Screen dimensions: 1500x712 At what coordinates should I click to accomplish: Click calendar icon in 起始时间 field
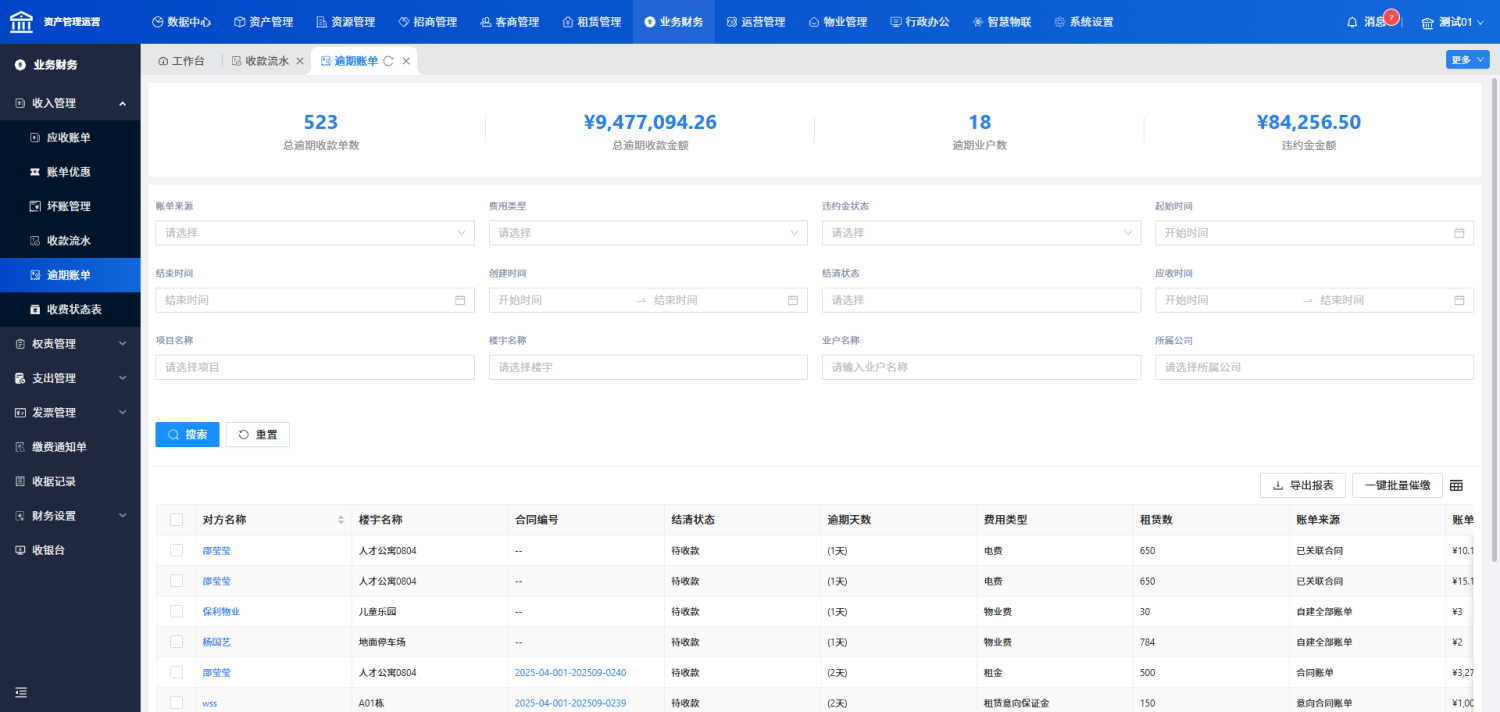click(1459, 233)
